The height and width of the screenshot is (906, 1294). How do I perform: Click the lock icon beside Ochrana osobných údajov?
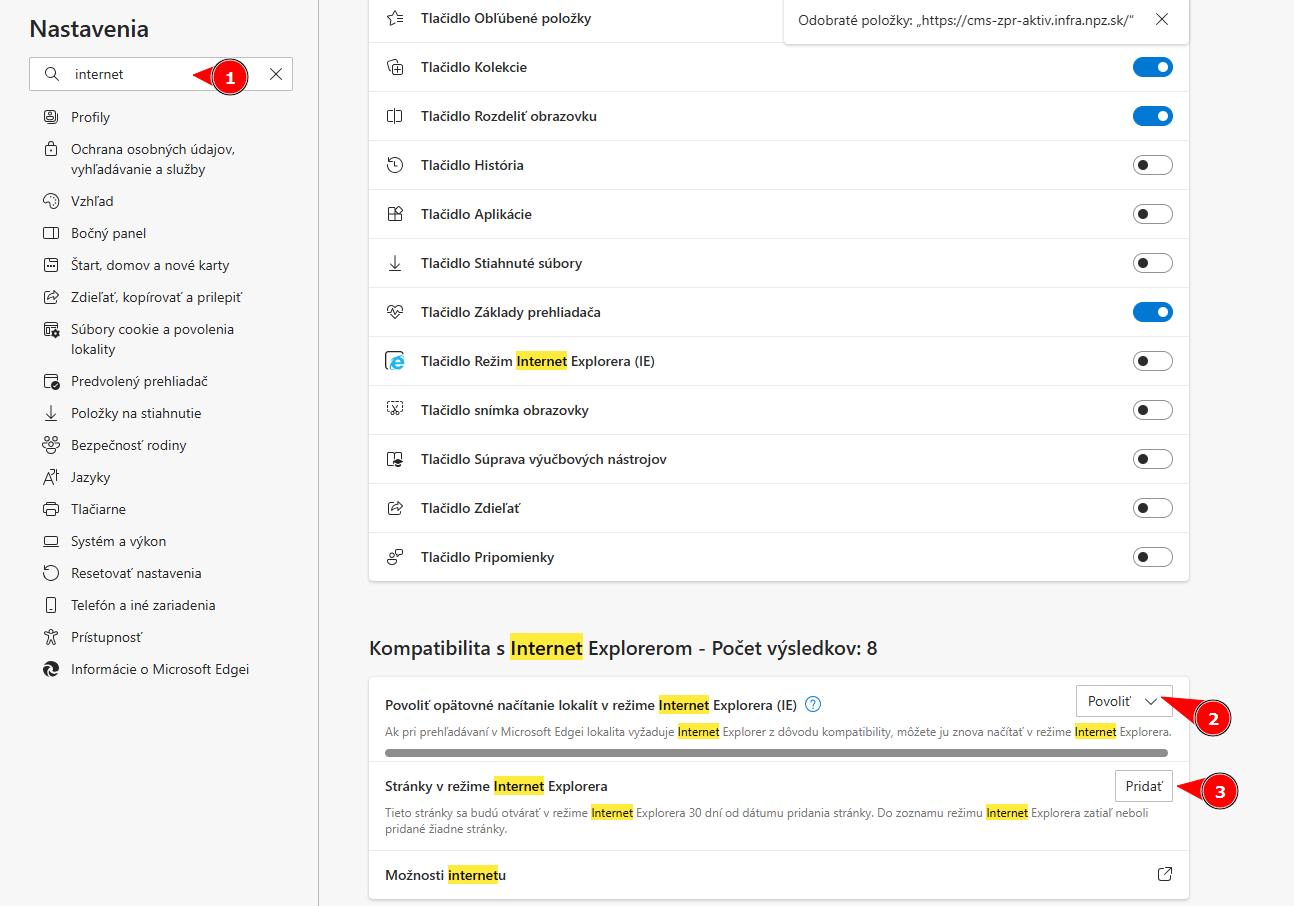tap(51, 149)
